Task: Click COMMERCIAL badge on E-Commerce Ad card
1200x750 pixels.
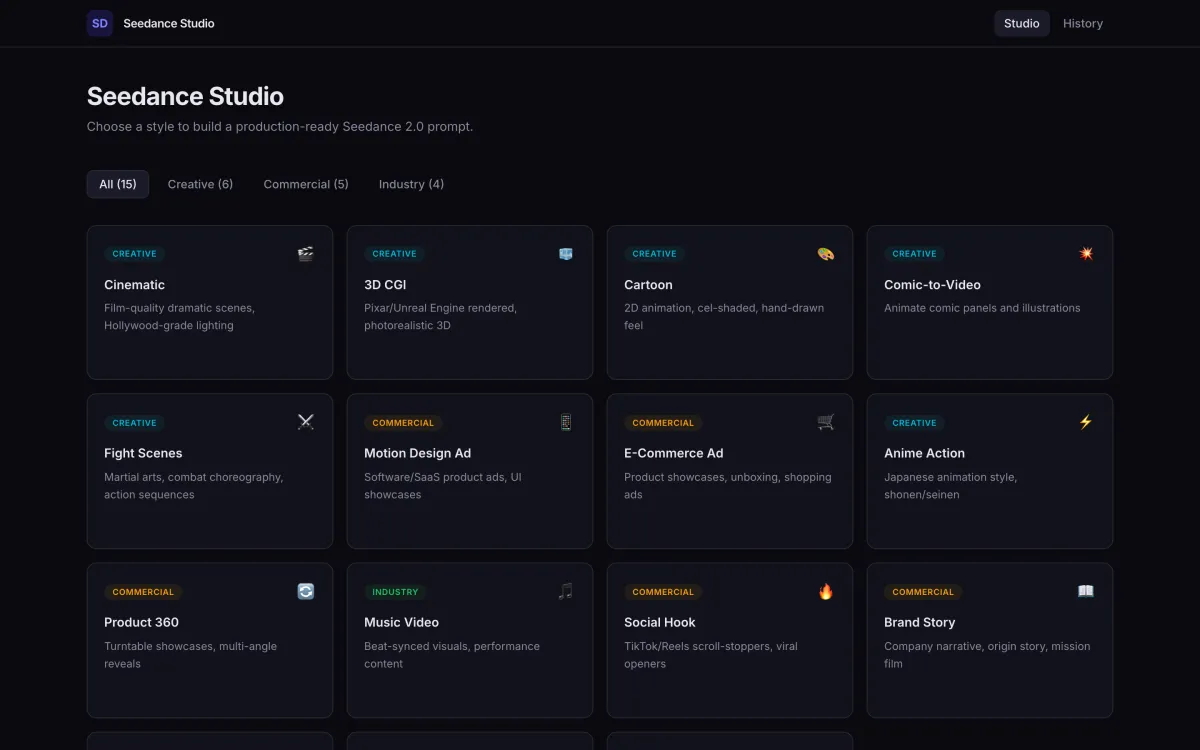Action: tap(663, 423)
